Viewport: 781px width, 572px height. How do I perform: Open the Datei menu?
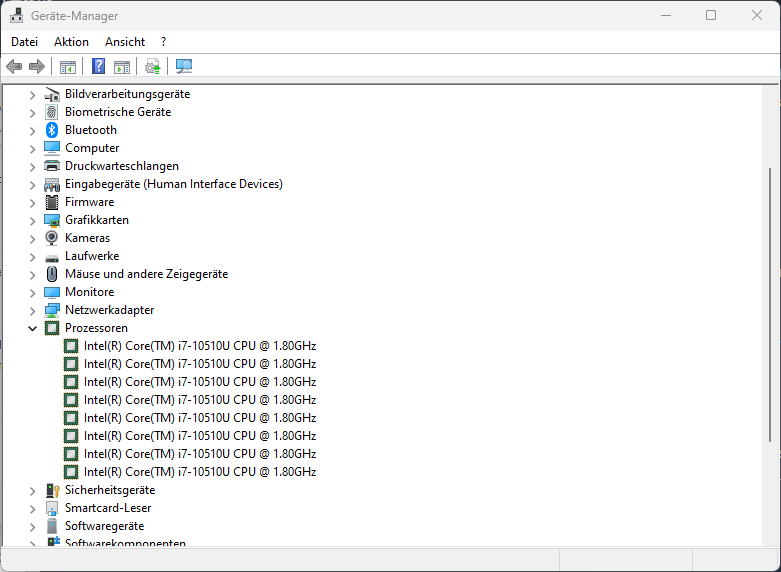click(x=24, y=42)
